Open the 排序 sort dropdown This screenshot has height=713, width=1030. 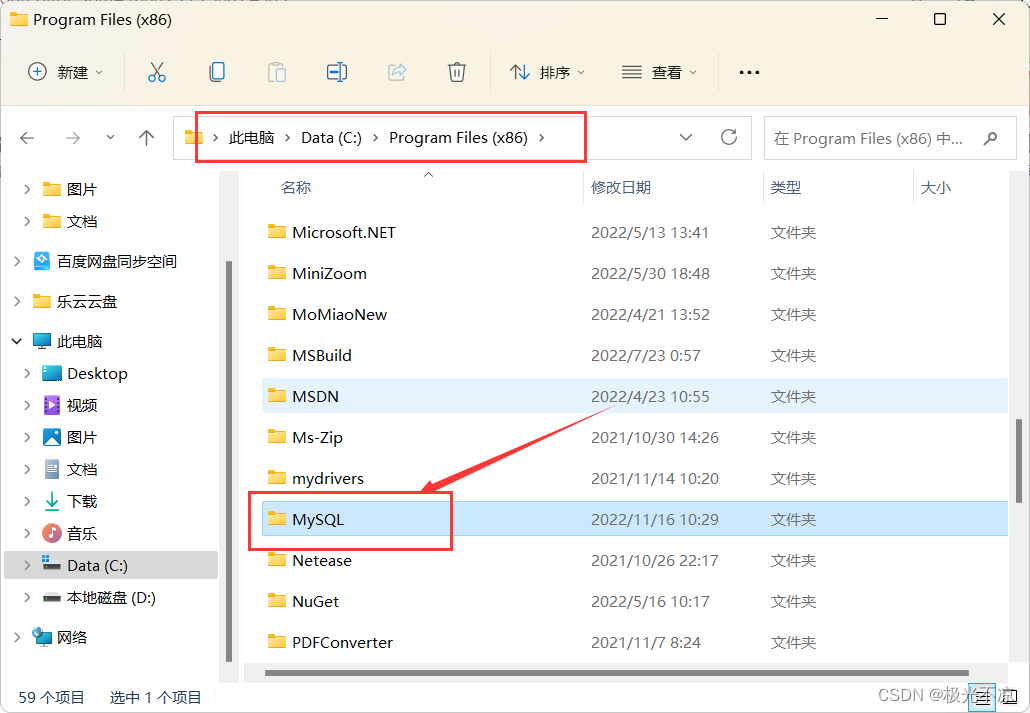pyautogui.click(x=546, y=71)
